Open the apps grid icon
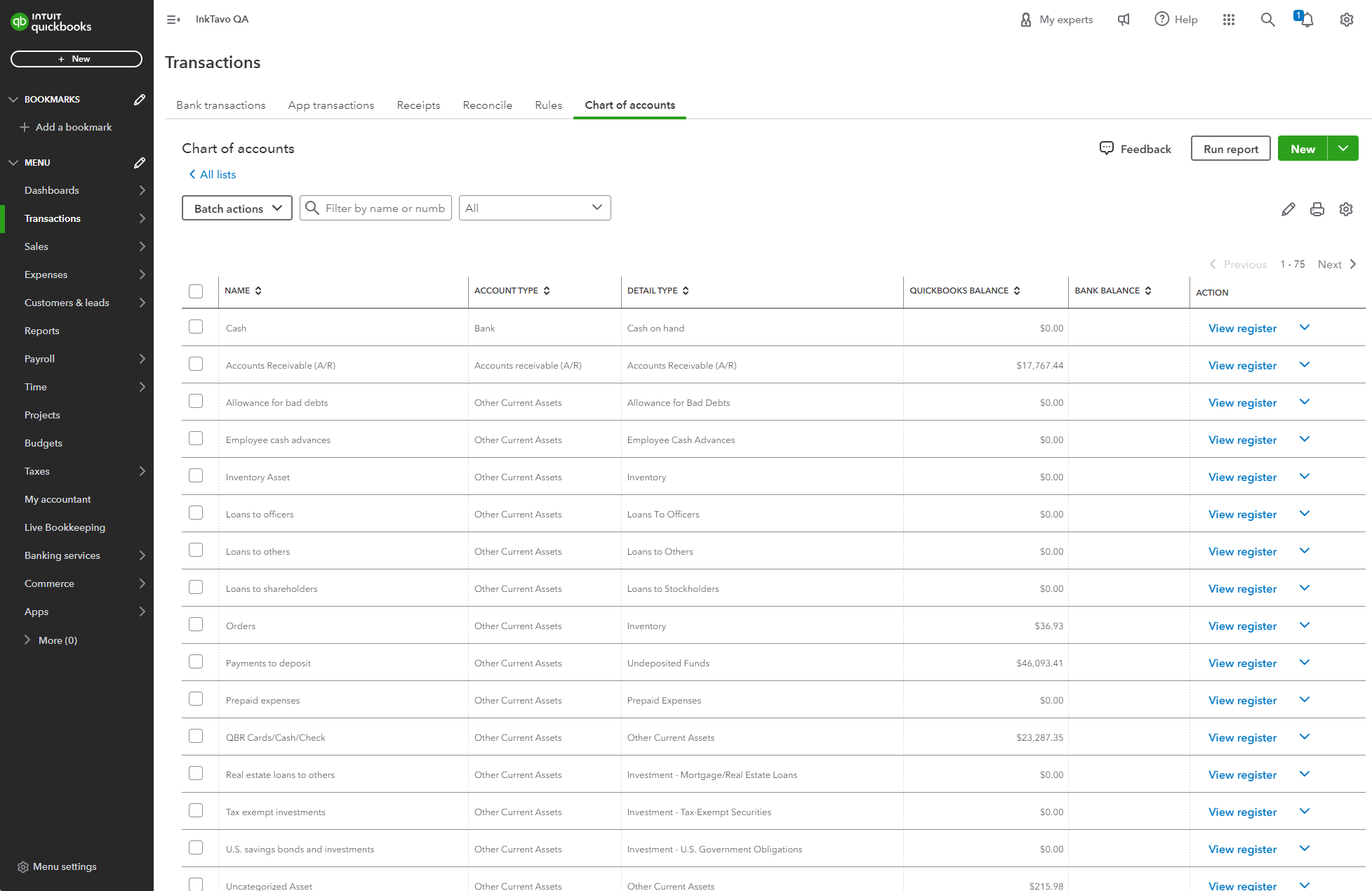 pos(1228,20)
